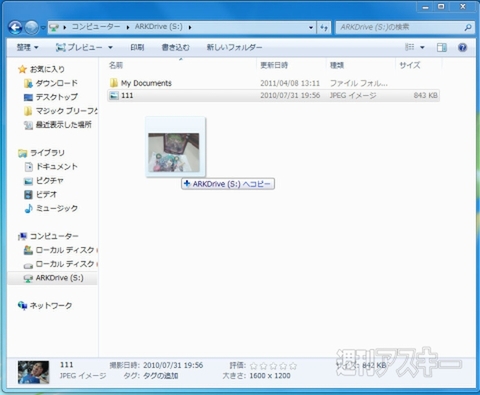480x395 pixels.
Task: Open the 整理 menu
Action: [x=27, y=48]
